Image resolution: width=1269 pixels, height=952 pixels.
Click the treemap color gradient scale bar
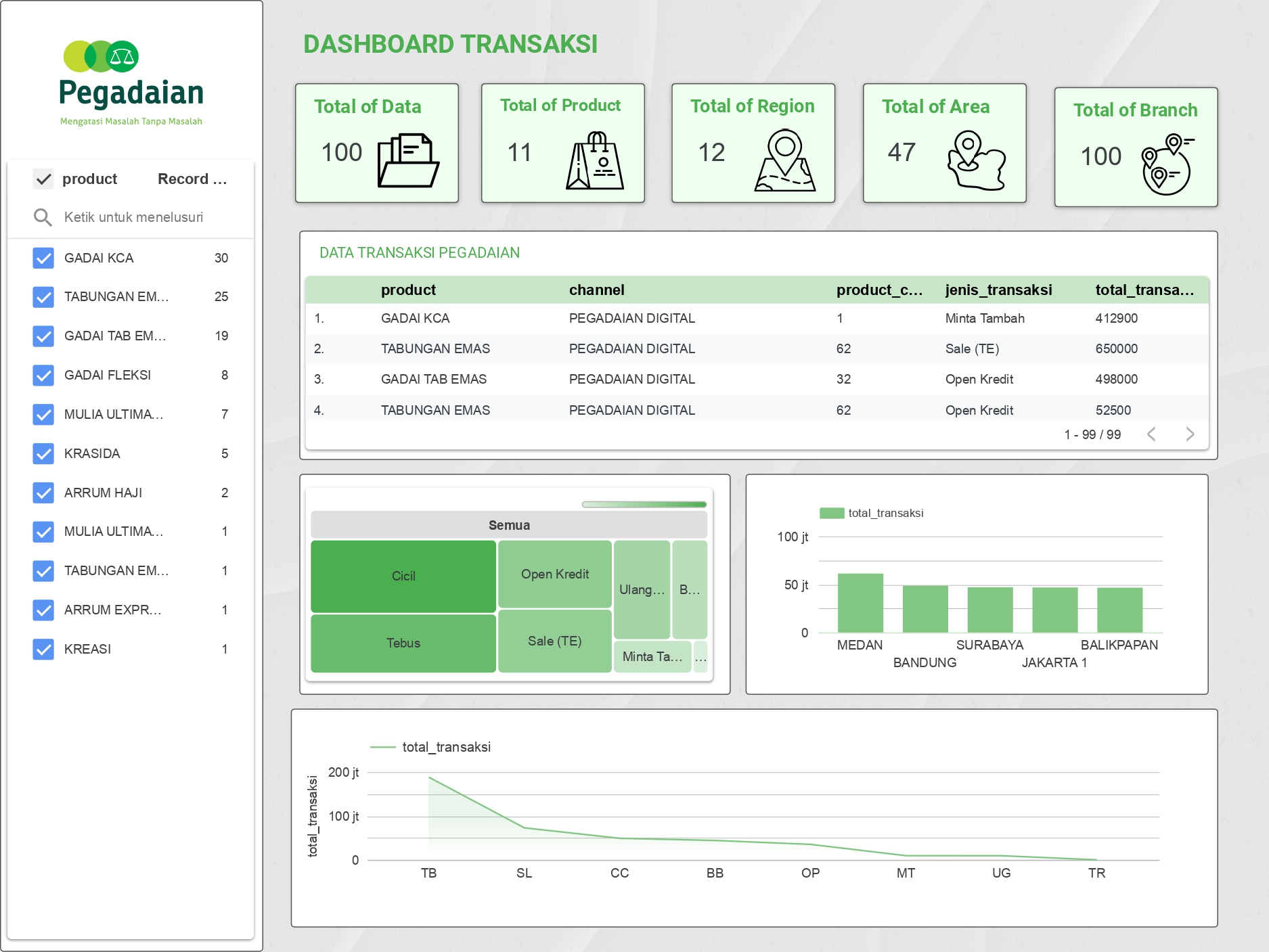(644, 504)
